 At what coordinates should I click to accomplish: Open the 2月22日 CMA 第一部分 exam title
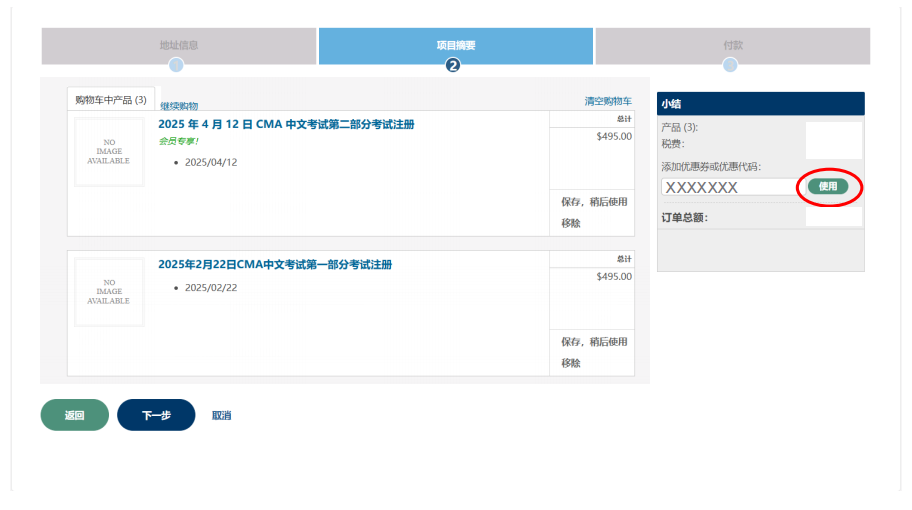click(275, 265)
